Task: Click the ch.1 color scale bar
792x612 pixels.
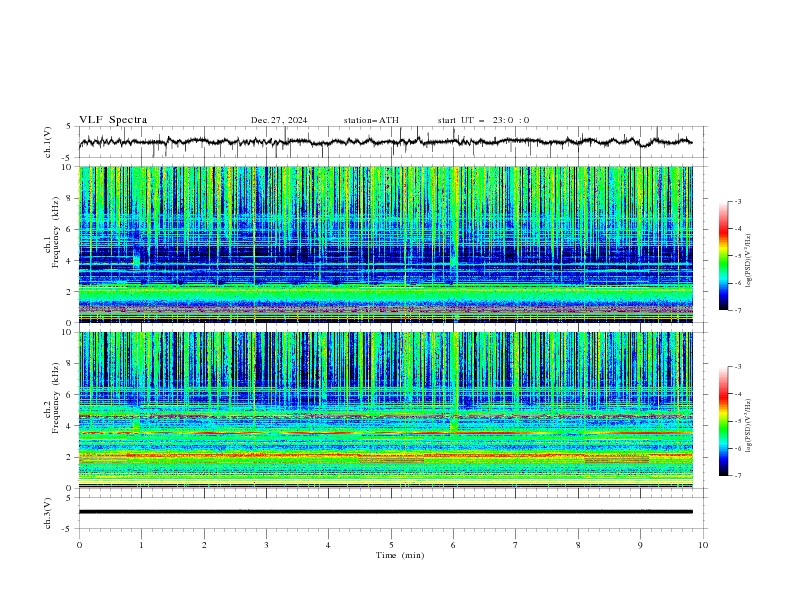Action: (723, 256)
